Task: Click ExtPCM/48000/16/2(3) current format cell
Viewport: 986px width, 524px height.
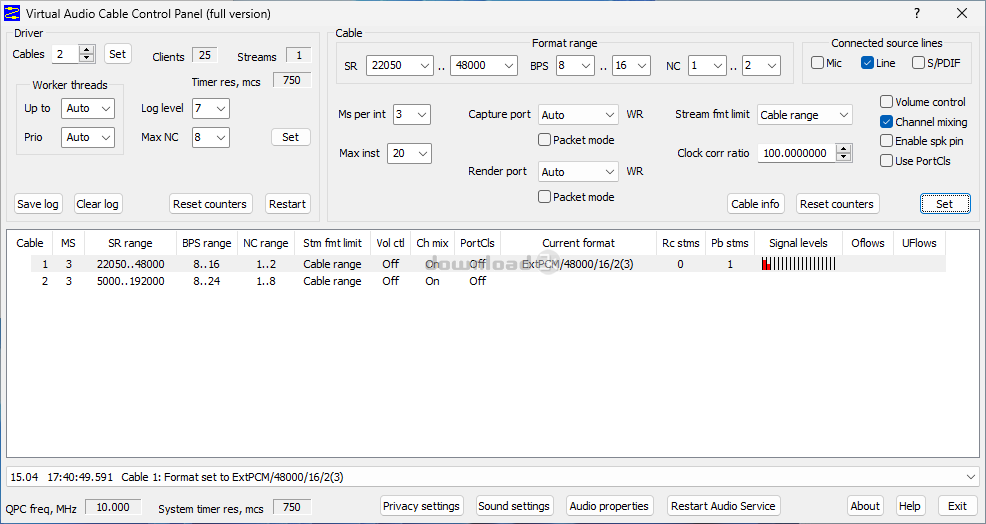Action: click(578, 264)
